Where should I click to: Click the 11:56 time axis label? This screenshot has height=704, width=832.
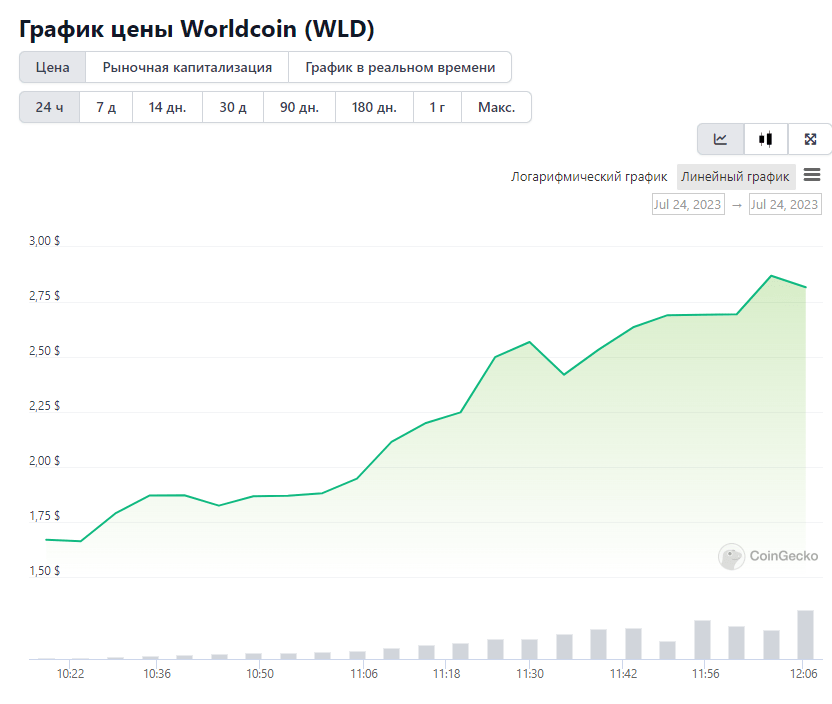(x=706, y=674)
